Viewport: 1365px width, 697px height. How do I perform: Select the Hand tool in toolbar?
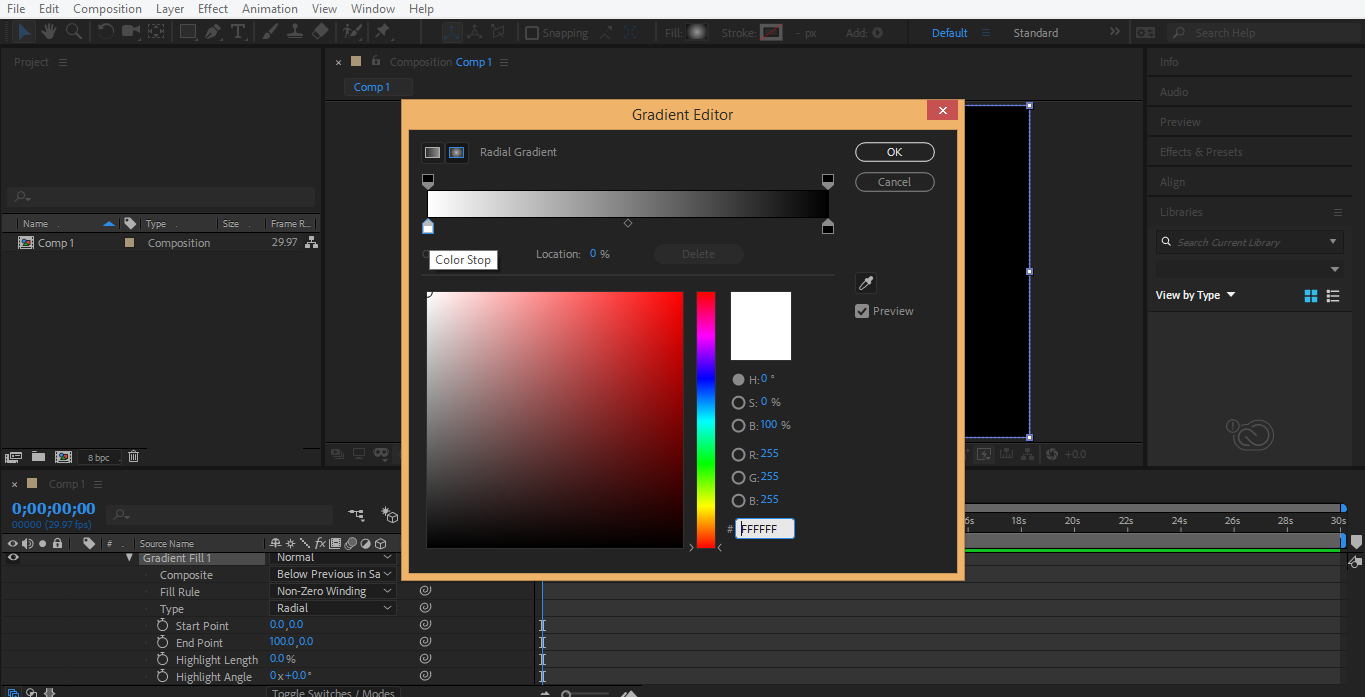48,32
